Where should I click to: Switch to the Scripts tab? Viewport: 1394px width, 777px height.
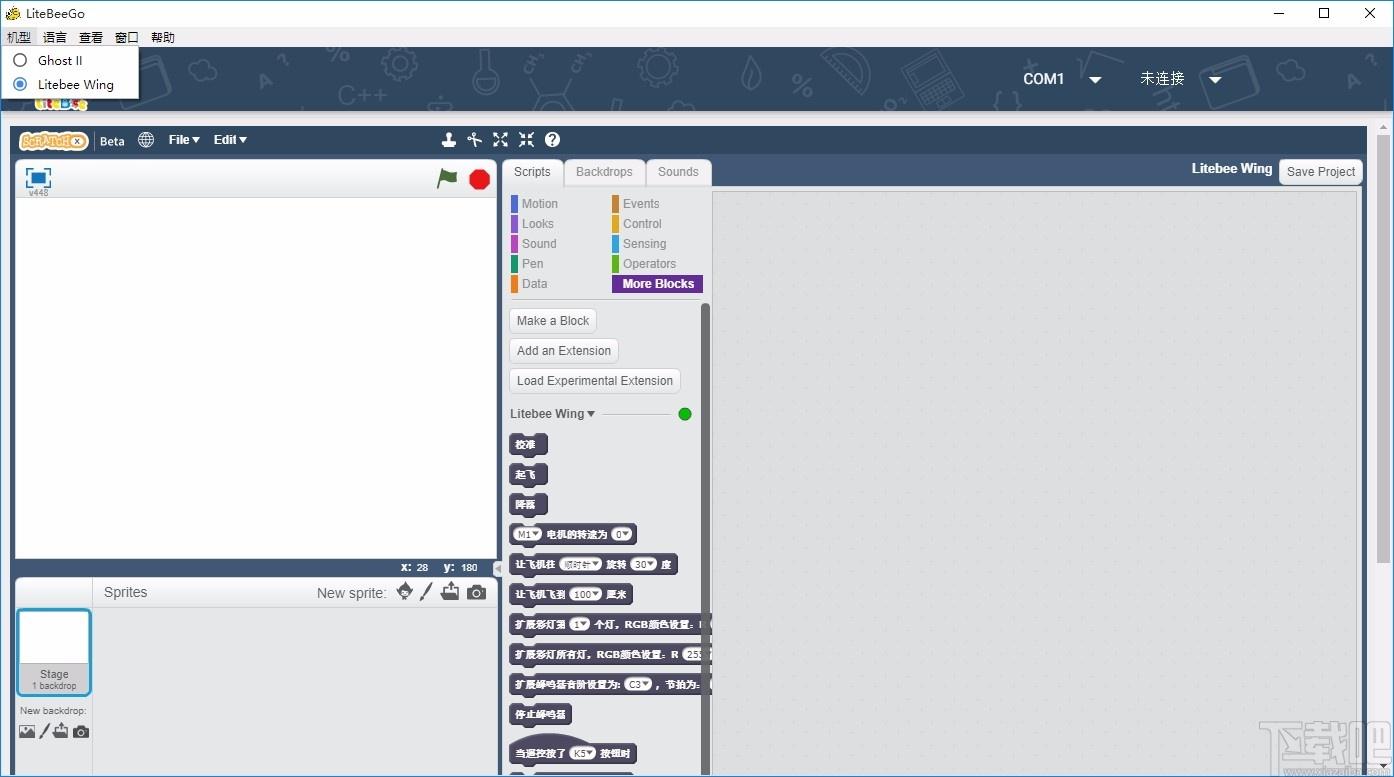click(532, 172)
